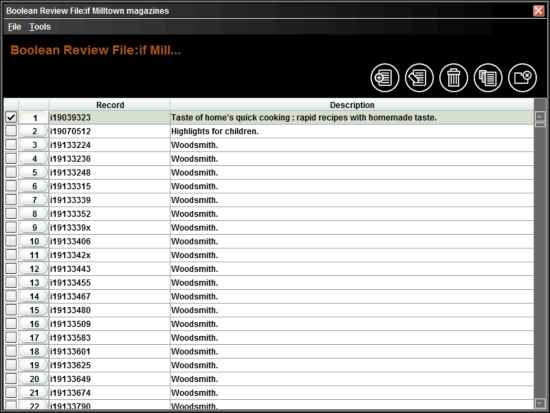Screen dimensions: 550x413
Task: Click the trash can delete icon
Action: coord(454,78)
